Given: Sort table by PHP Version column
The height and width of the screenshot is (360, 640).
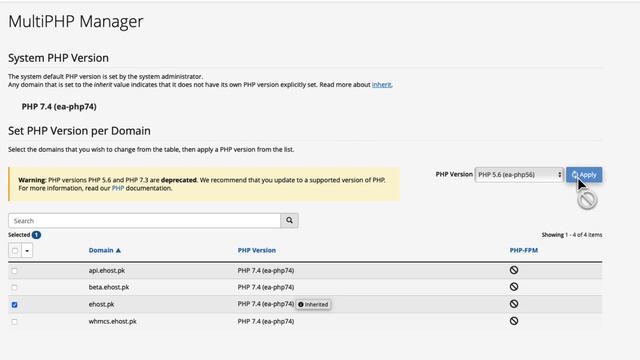Looking at the screenshot, I should point(257,250).
